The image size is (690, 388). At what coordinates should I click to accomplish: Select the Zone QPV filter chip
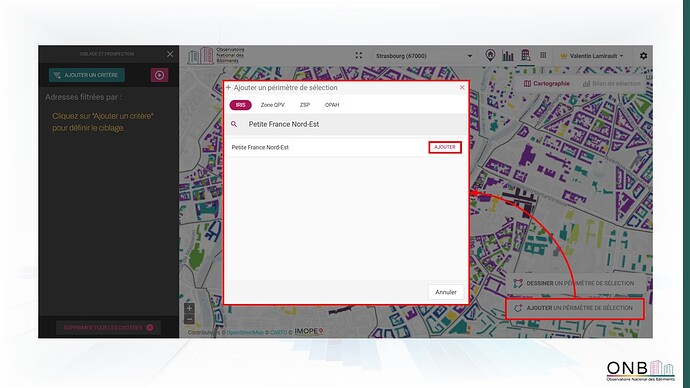pos(272,105)
